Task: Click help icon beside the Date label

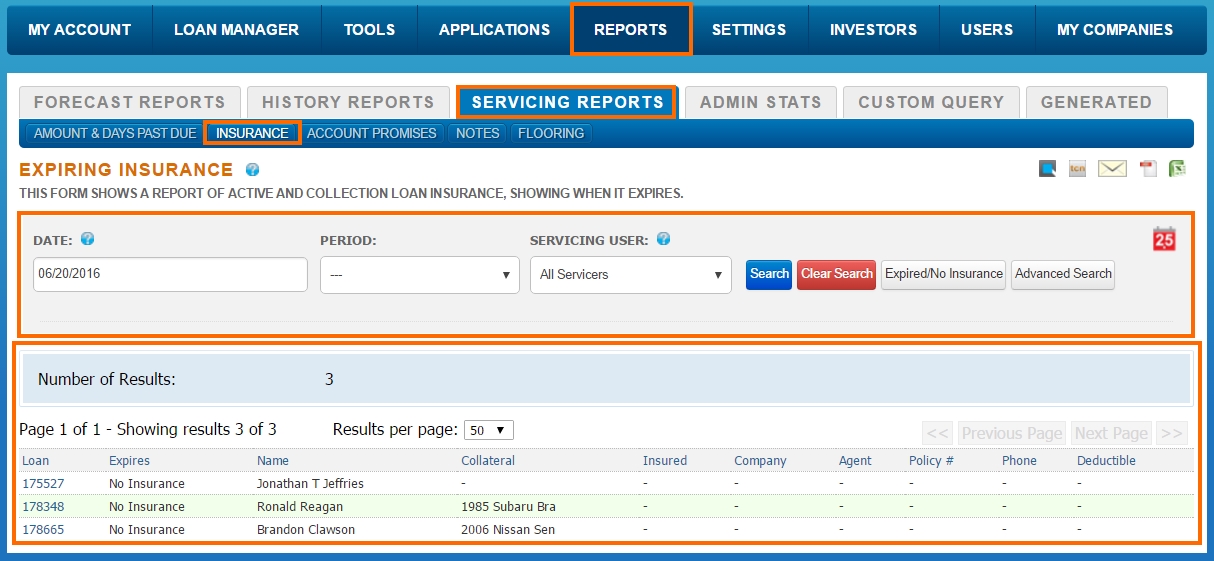Action: 87,239
